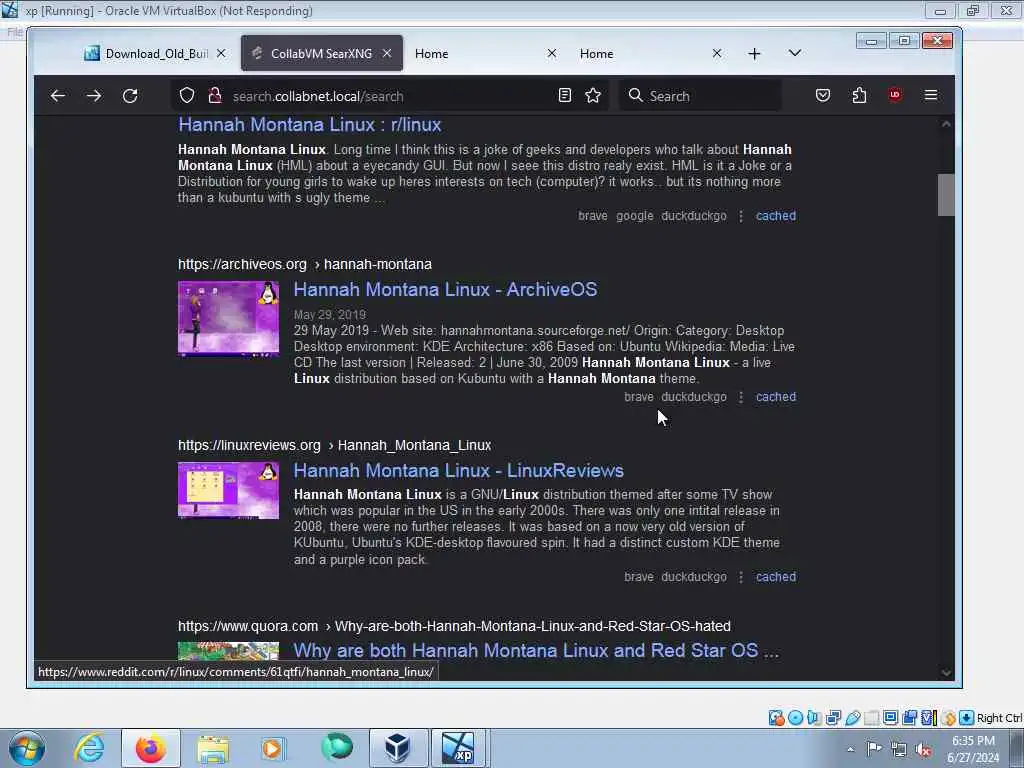Click VirtualBox hard disk activity icon
1024x768 pixels.
click(776, 718)
